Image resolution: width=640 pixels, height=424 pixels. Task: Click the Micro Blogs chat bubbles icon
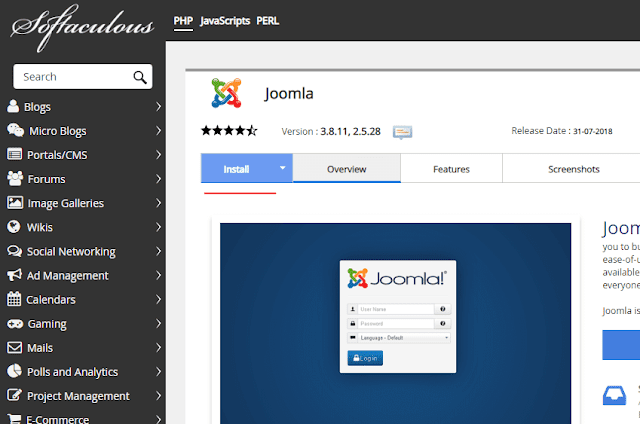[x=16, y=130]
